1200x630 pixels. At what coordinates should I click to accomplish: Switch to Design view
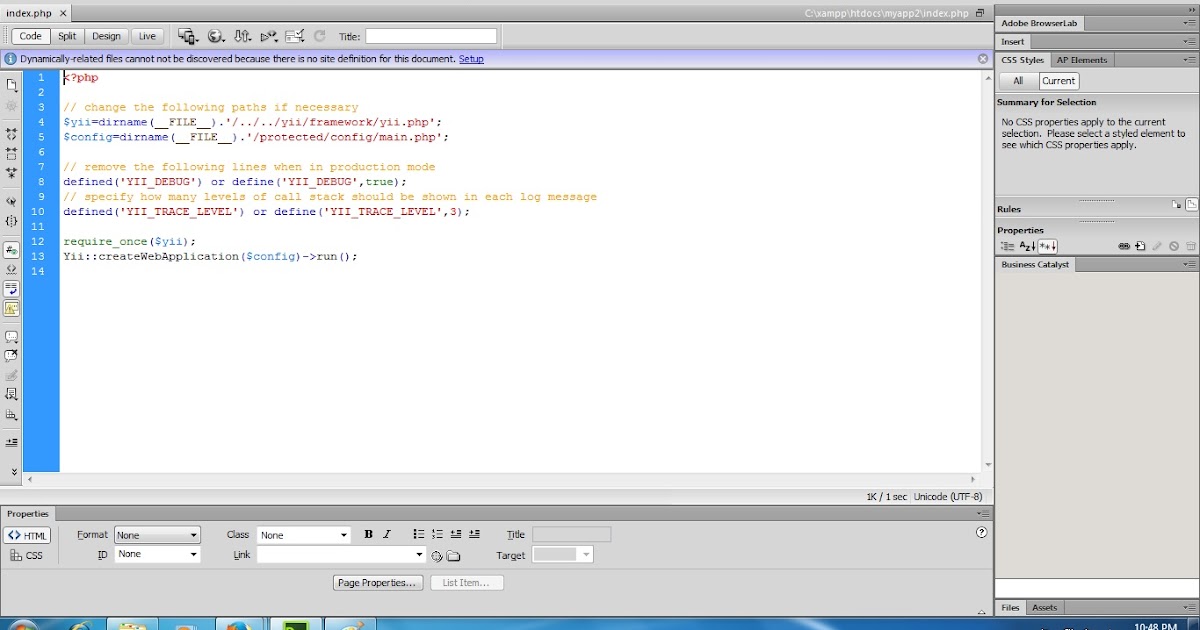click(106, 36)
